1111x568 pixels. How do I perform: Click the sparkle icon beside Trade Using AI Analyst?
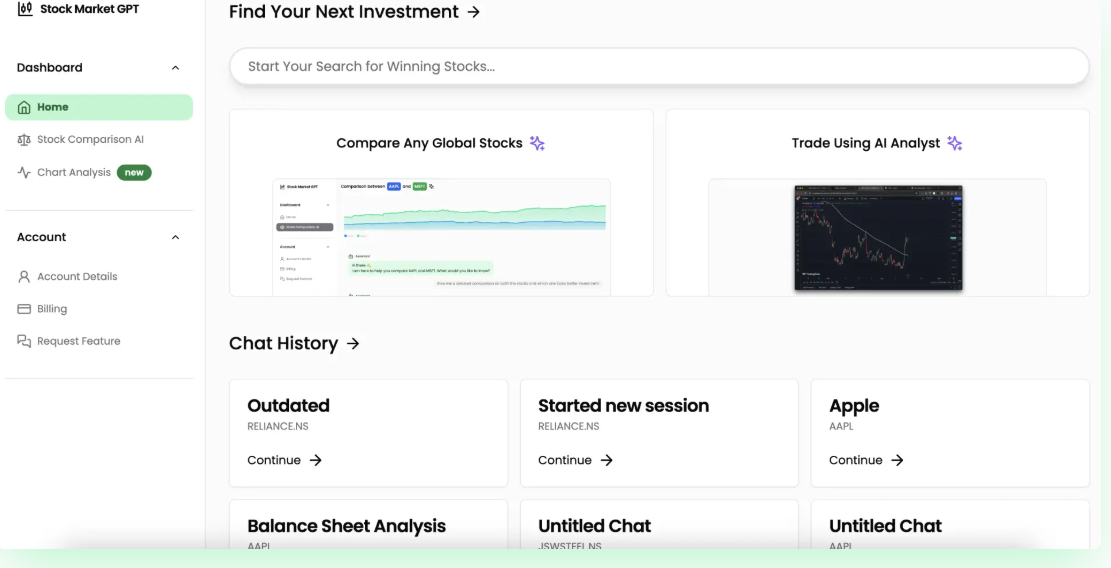(954, 143)
